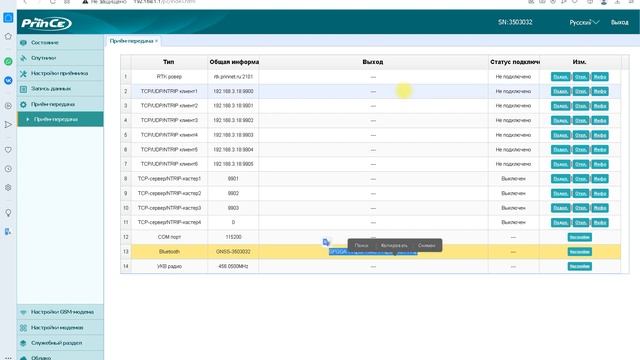
Task: Click Откл. for TCP/UDP/NTRIP клиент6 row
Action: point(580,164)
